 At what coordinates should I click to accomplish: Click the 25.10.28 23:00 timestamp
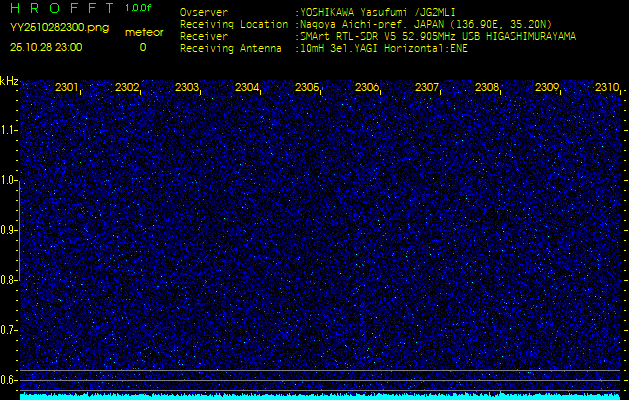tap(46, 46)
